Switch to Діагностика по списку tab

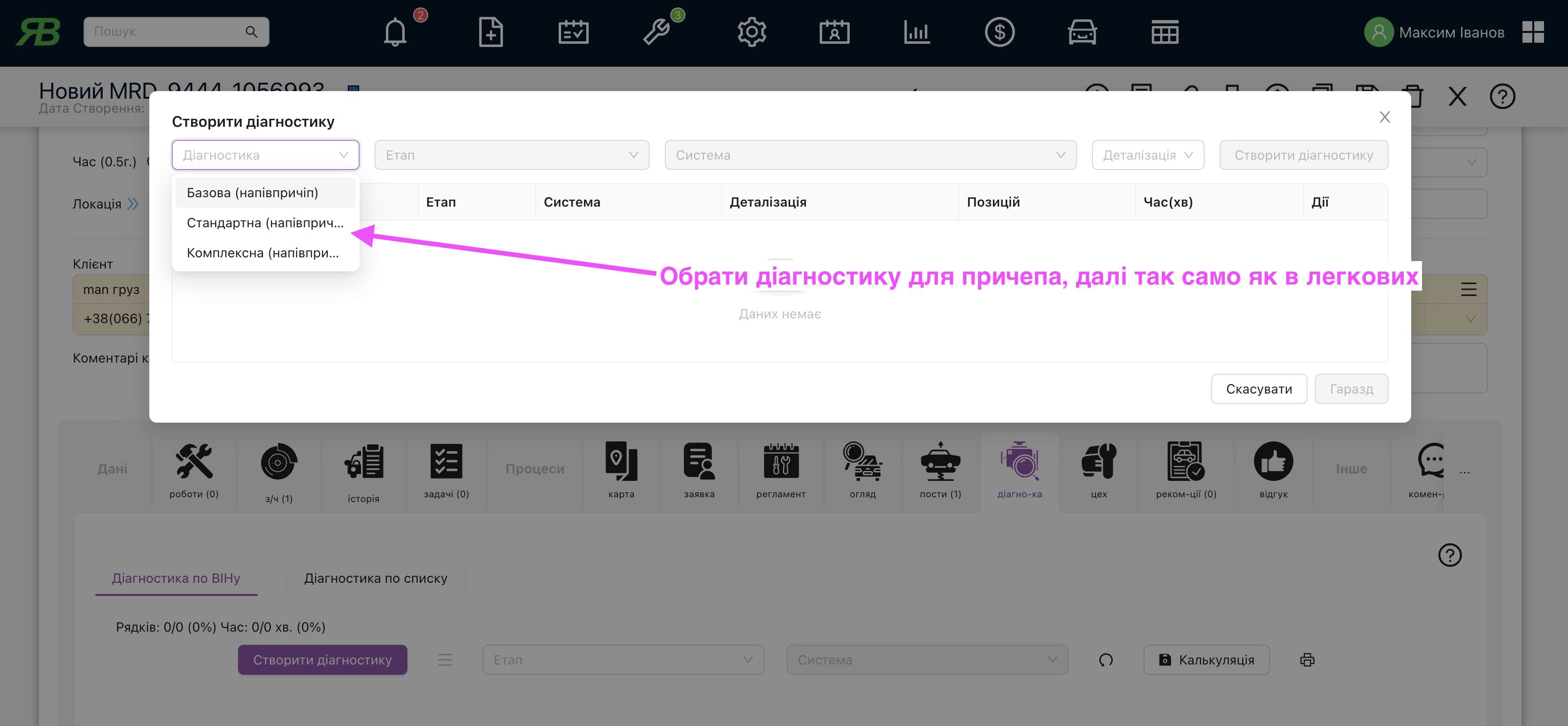pyautogui.click(x=376, y=578)
